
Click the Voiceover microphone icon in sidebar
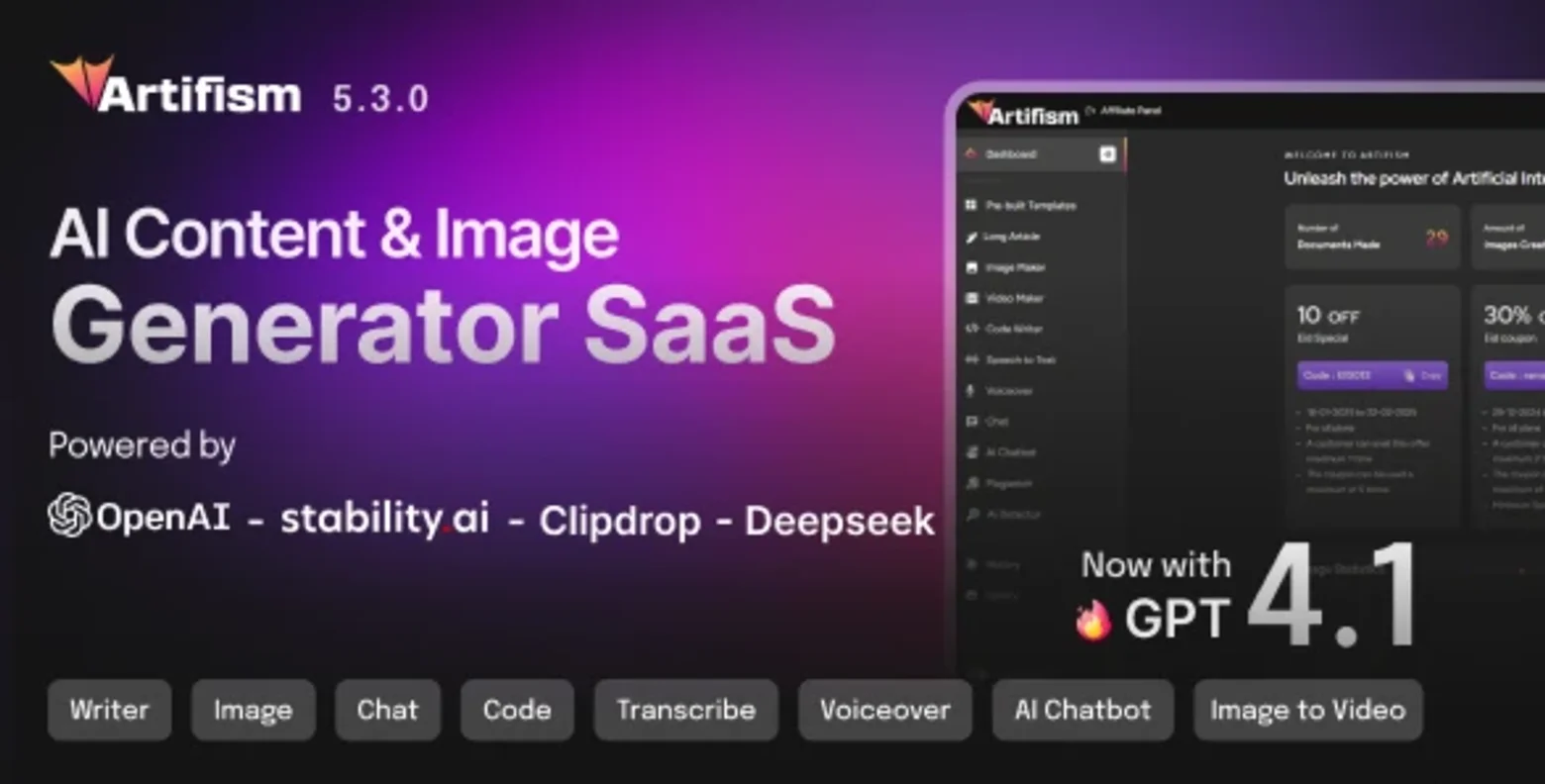click(x=971, y=391)
